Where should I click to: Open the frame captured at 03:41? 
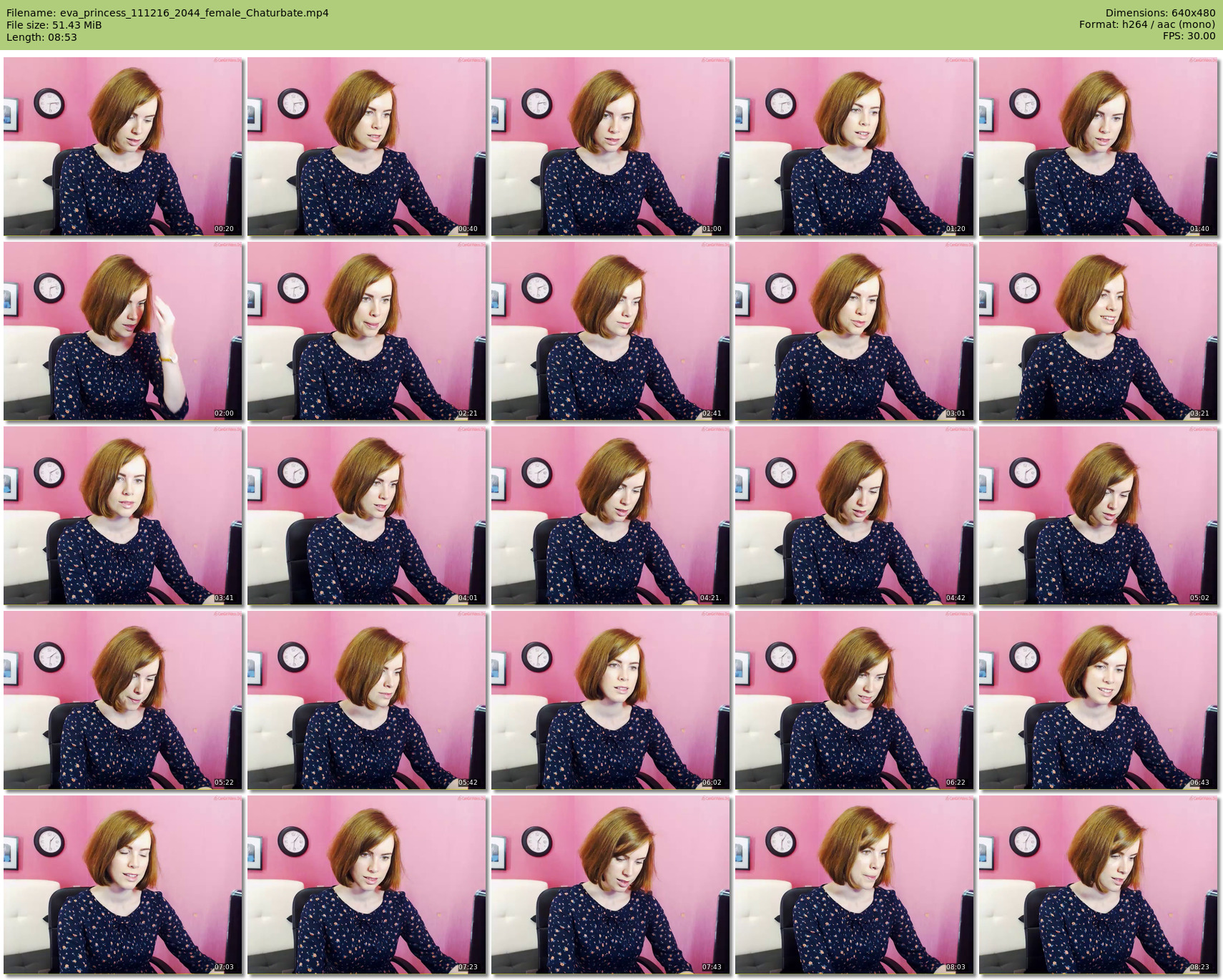tap(123, 516)
